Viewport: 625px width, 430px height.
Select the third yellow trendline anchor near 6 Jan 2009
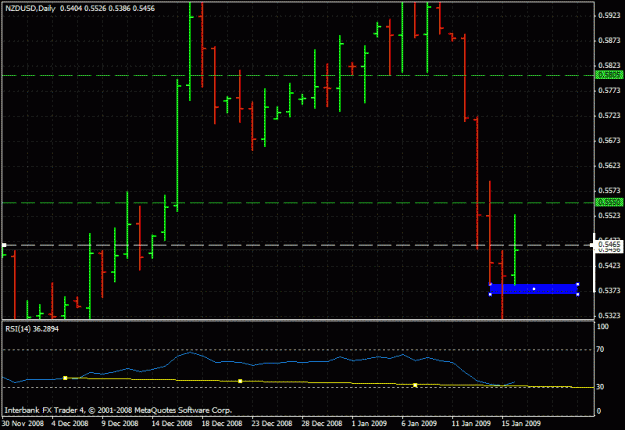pos(415,385)
